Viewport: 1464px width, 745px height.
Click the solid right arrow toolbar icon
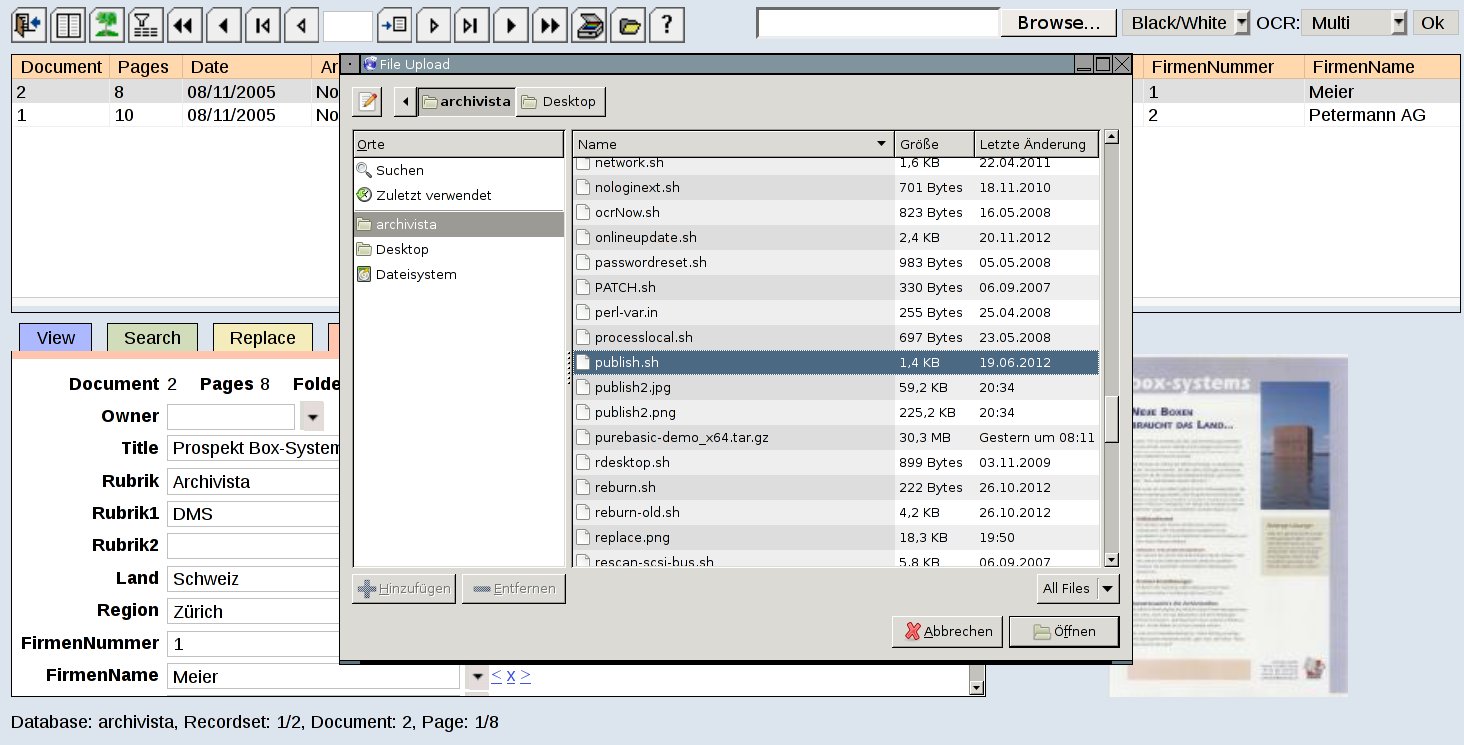[x=511, y=25]
